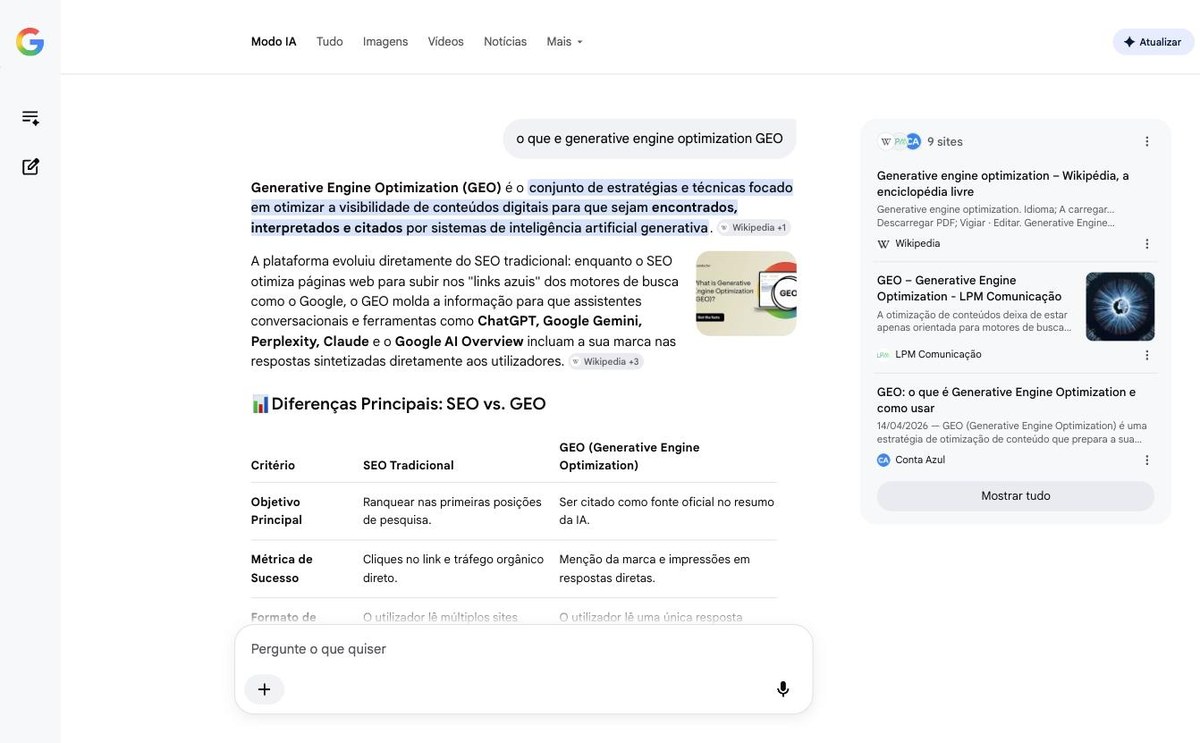Click the sparkle Atualizar button

[x=1153, y=42]
